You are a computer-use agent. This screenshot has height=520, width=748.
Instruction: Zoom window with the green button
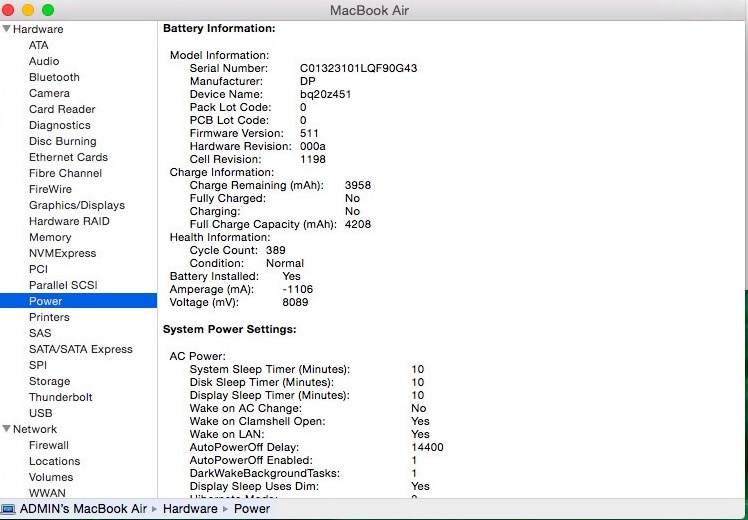coord(48,10)
